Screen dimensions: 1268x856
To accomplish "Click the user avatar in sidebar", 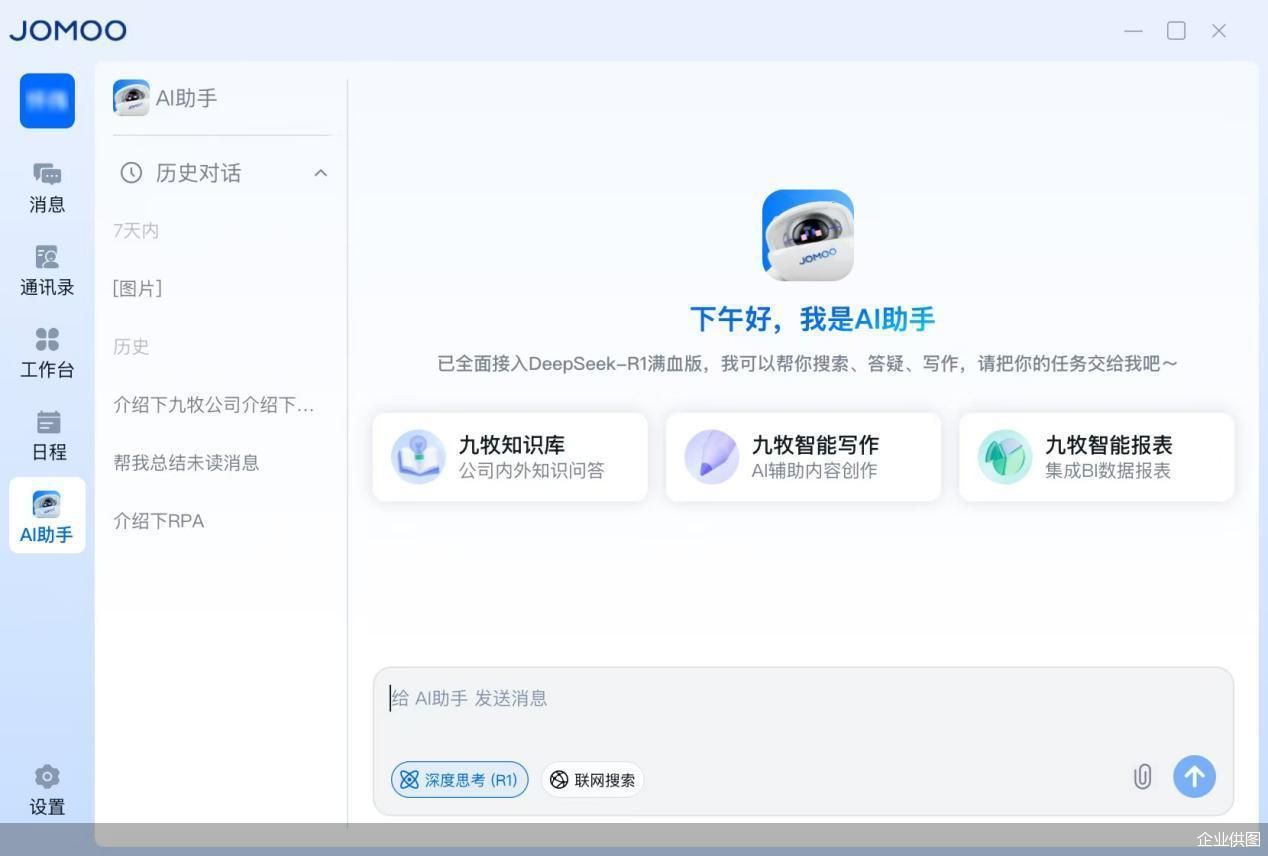I will [47, 100].
